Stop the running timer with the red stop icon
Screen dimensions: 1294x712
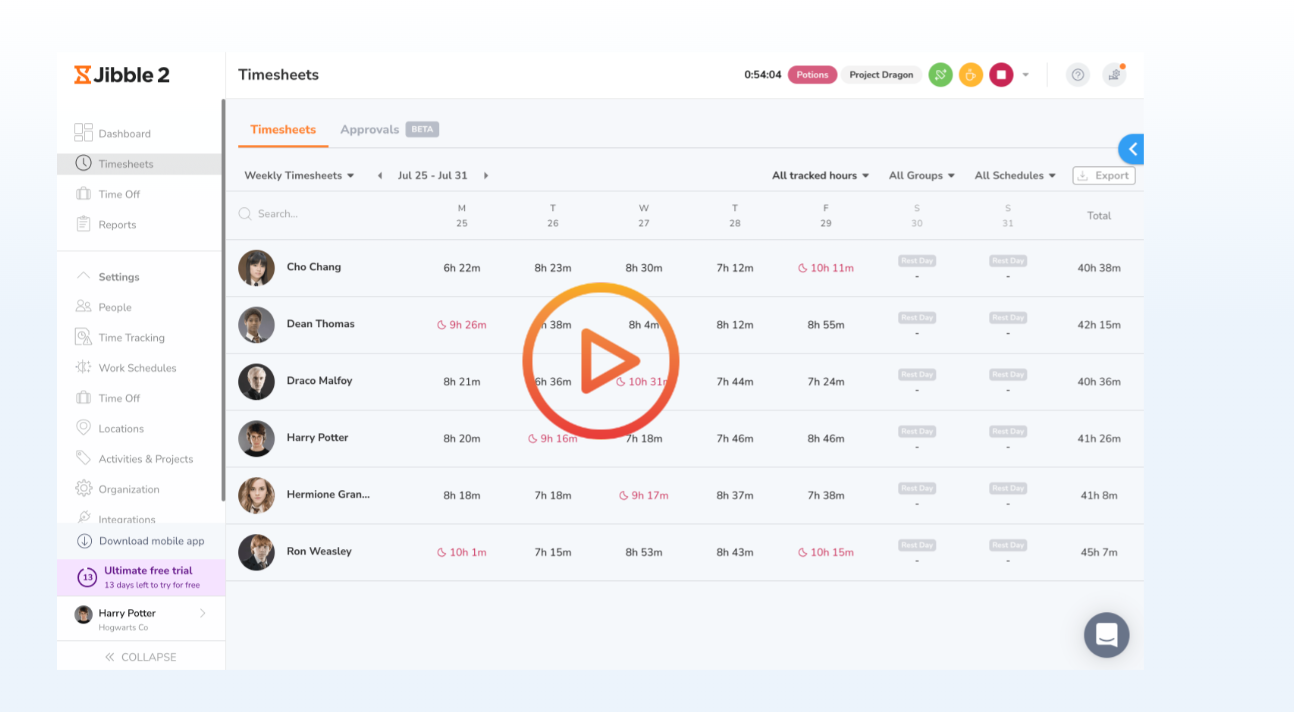[x=1000, y=74]
